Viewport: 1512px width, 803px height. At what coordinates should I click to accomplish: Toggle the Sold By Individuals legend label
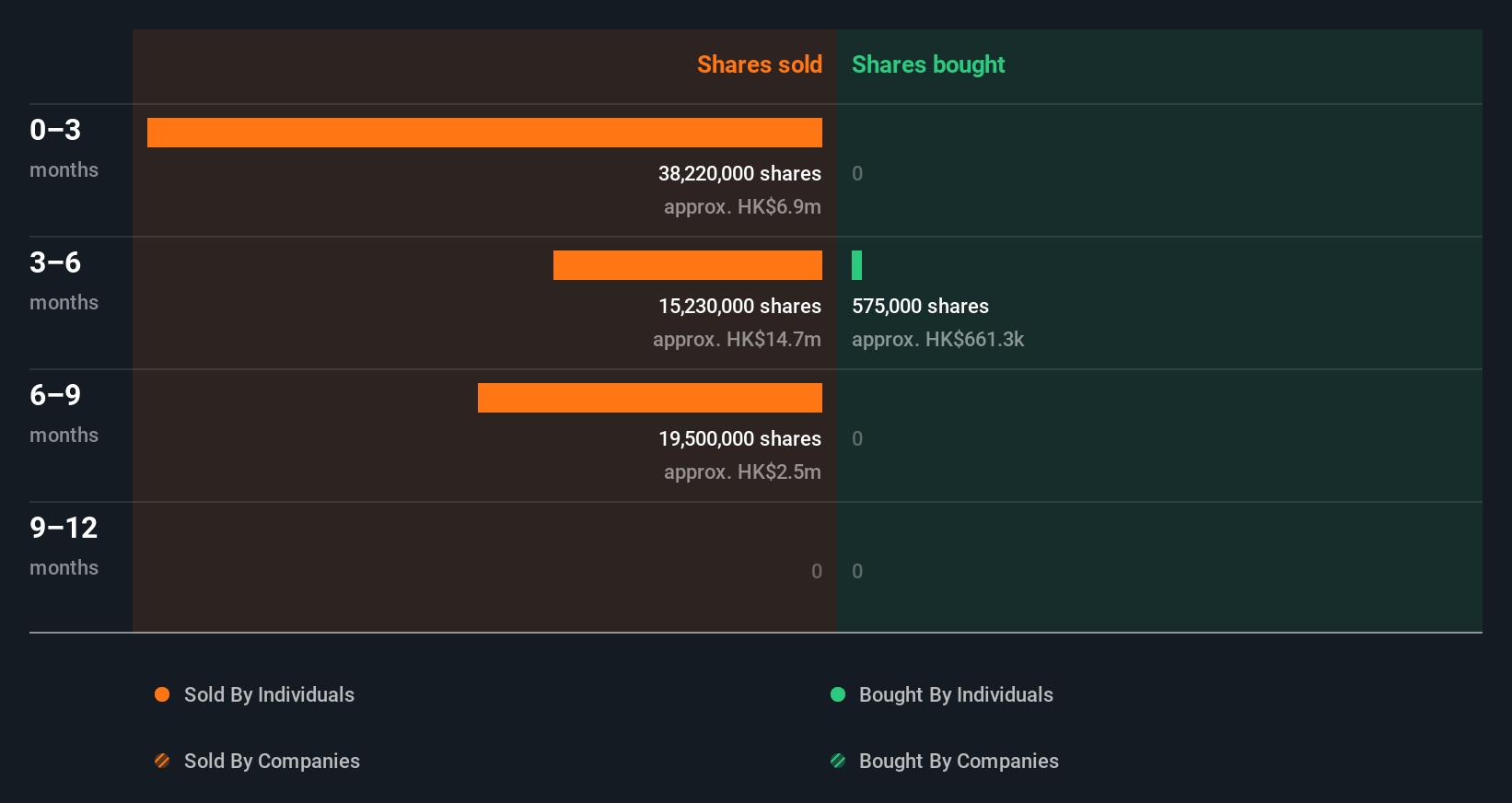(x=269, y=694)
